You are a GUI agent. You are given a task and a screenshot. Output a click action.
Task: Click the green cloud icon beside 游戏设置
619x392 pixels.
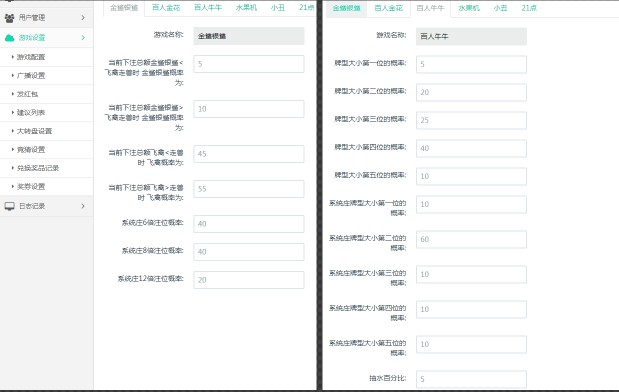click(x=9, y=38)
